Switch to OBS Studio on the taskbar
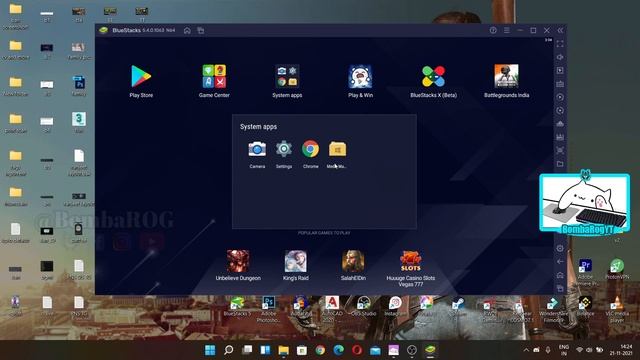 (412, 350)
